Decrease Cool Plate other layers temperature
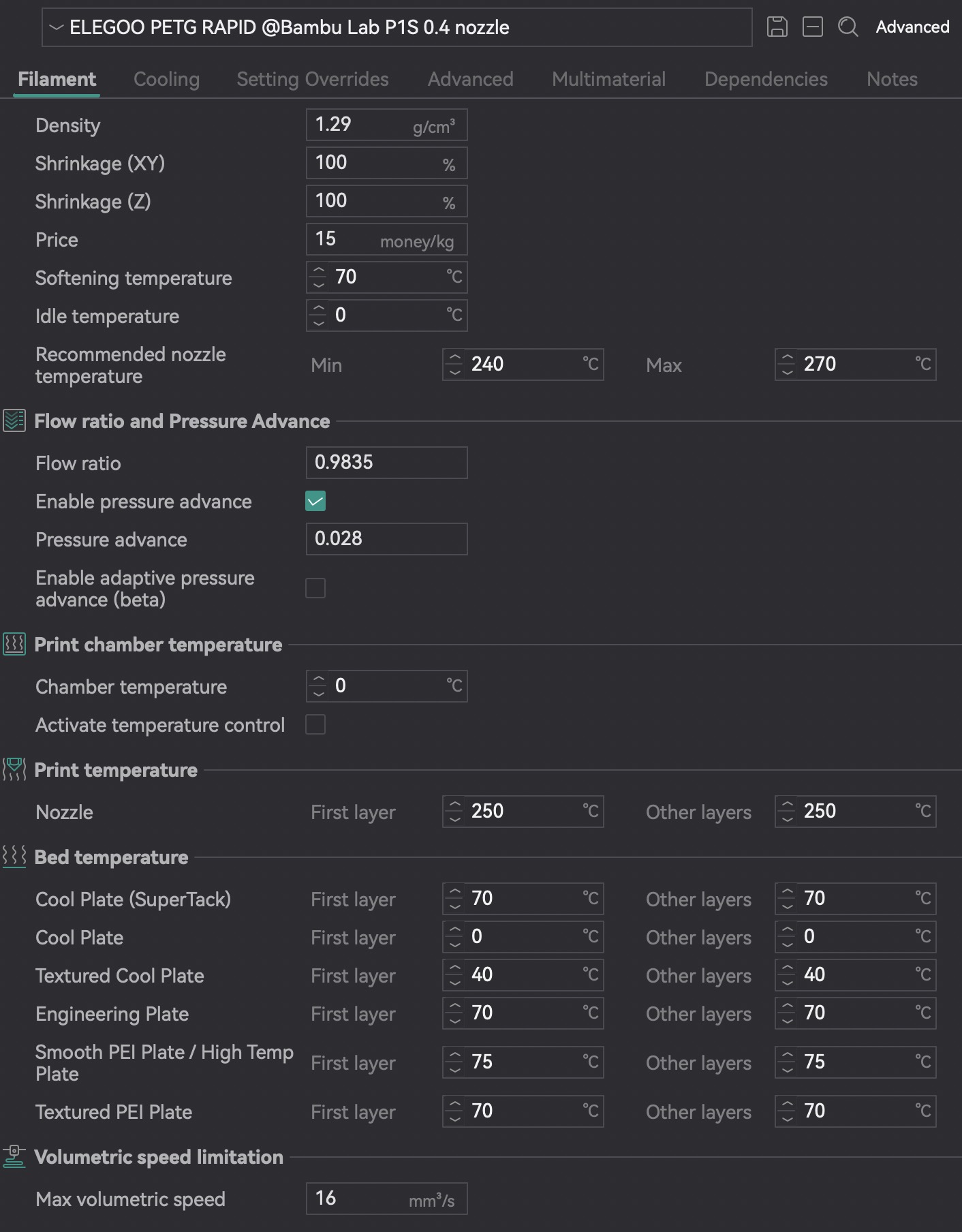The image size is (962, 1232). (x=787, y=944)
